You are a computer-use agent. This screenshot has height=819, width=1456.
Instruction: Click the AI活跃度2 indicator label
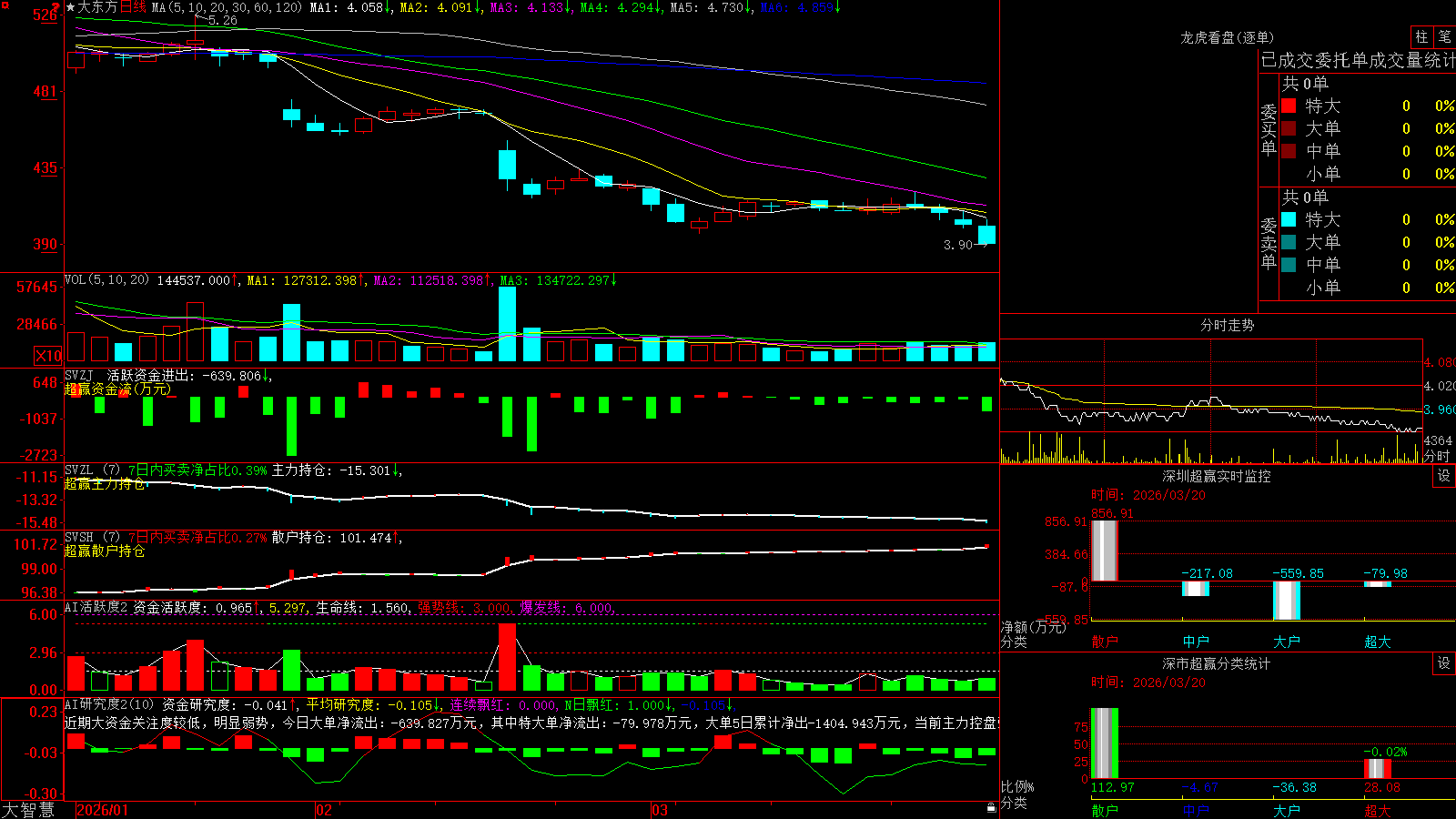tap(96, 607)
